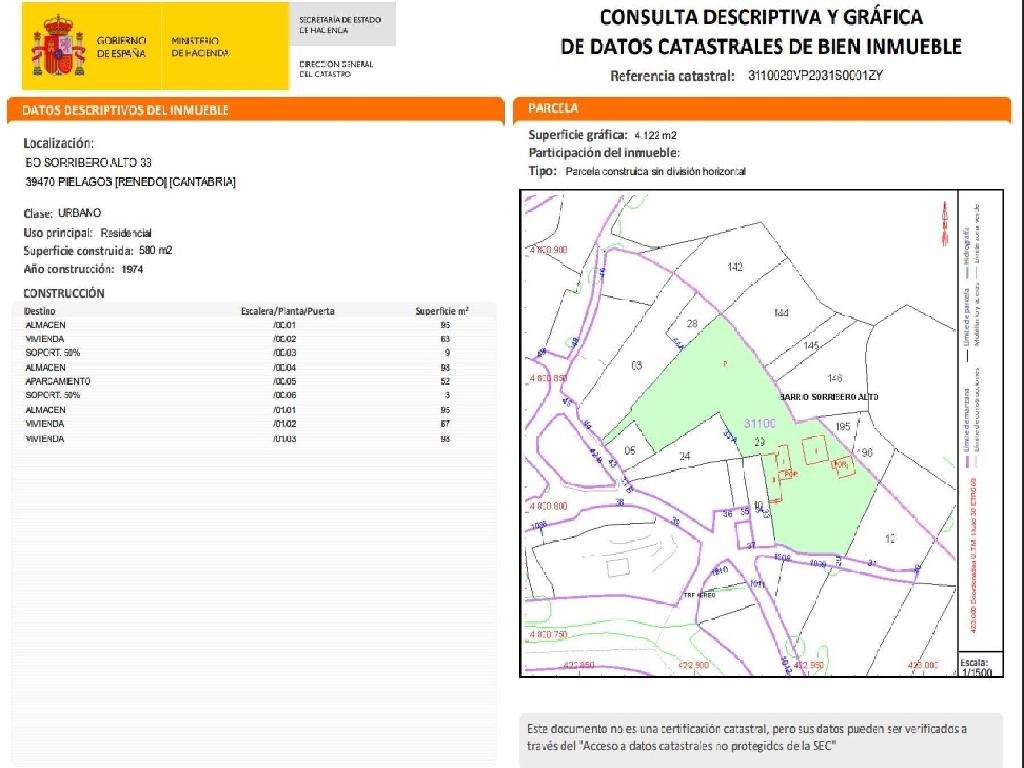Click the '422.900' coordinate label
The width and height of the screenshot is (1024, 768).
[x=693, y=665]
